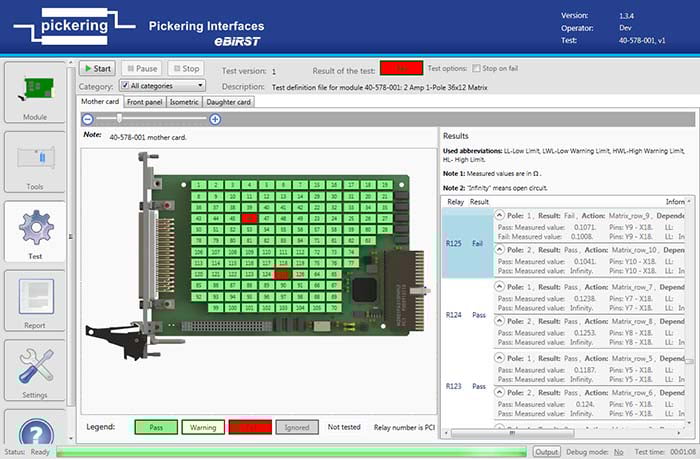
Task: Click the results vertical scrollbar down arrow
Action: click(x=690, y=422)
